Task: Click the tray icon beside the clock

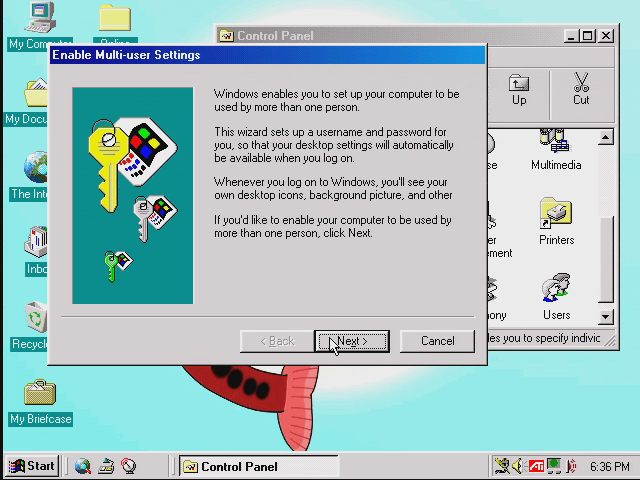Action: pos(572,466)
